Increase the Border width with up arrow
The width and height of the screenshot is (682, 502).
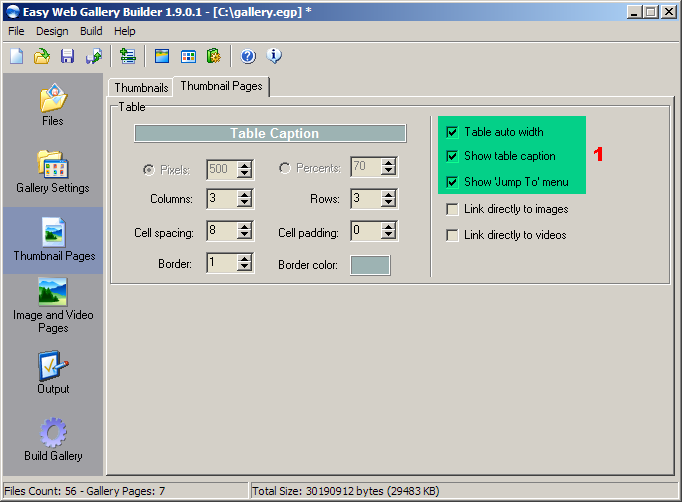pyautogui.click(x=245, y=258)
